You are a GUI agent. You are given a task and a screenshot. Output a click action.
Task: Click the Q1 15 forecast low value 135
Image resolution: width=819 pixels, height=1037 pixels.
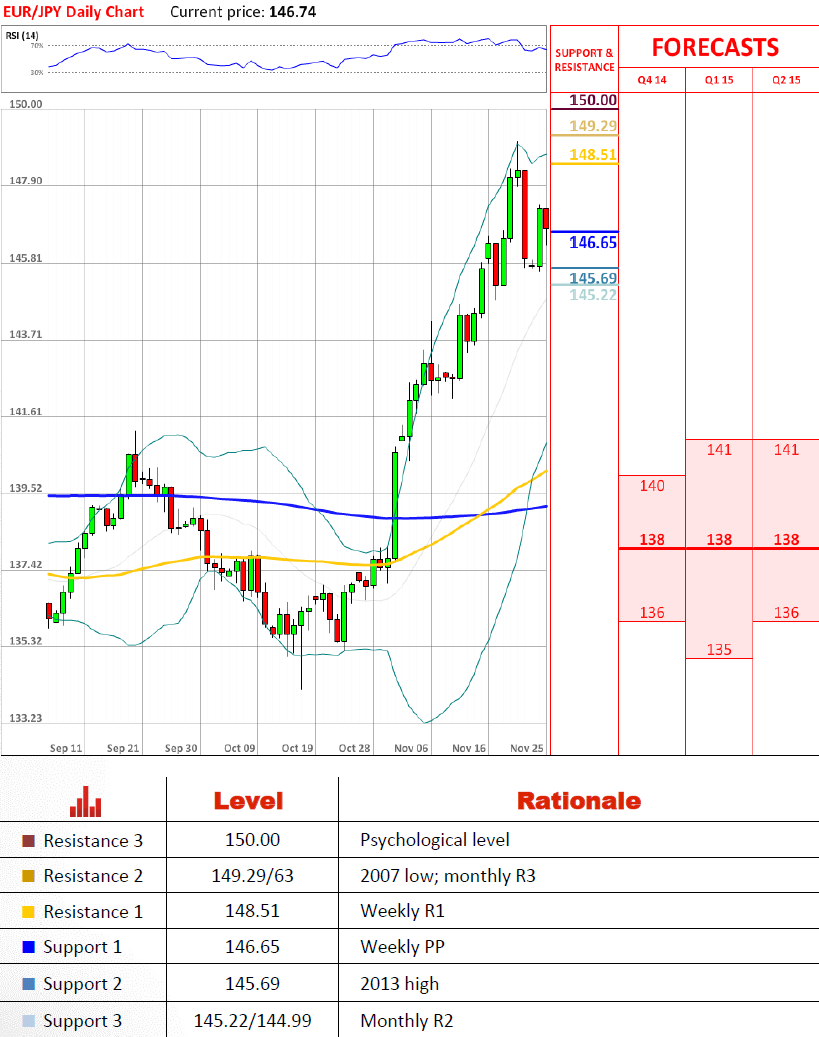719,650
